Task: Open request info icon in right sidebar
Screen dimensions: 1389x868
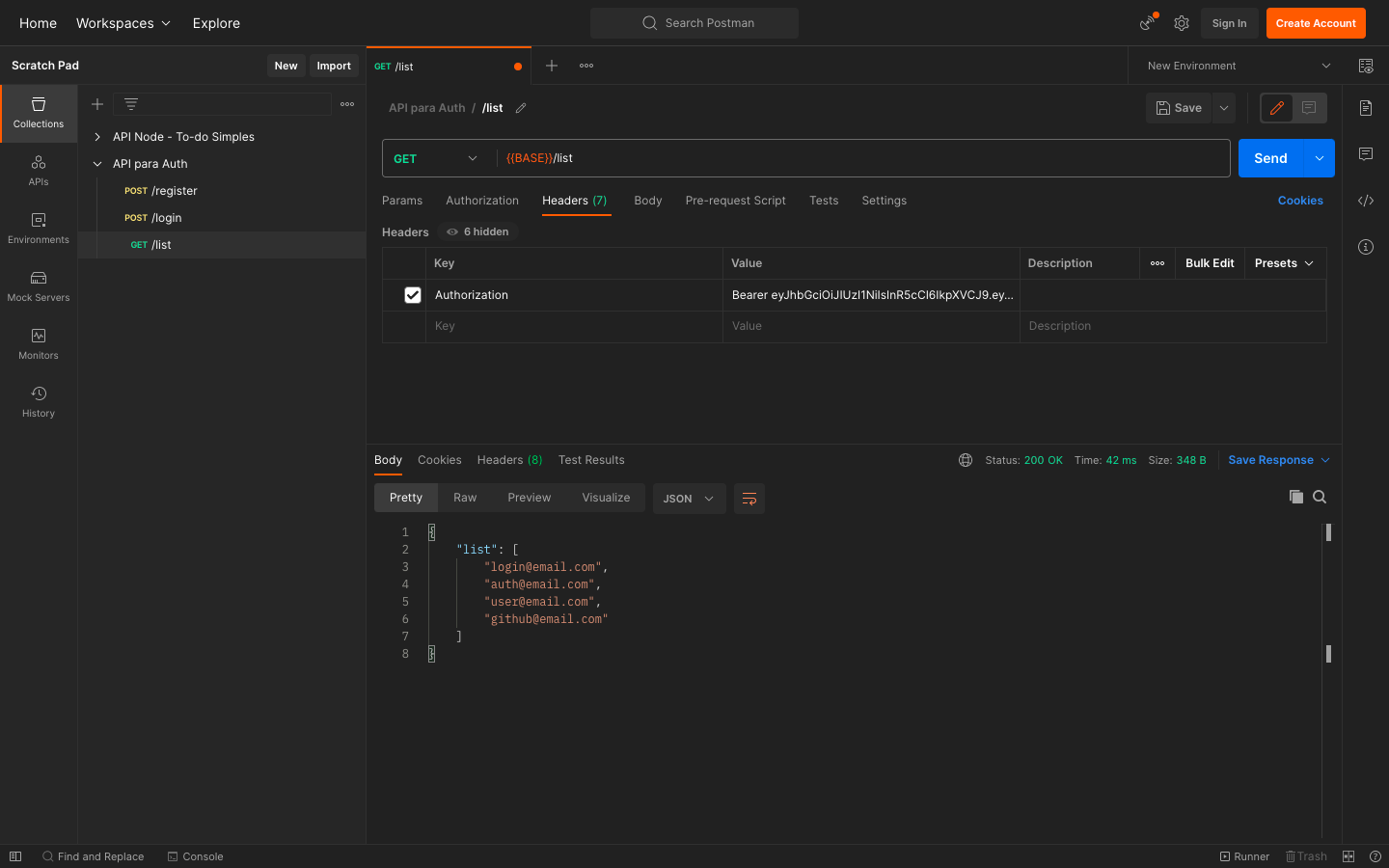Action: pos(1366,247)
